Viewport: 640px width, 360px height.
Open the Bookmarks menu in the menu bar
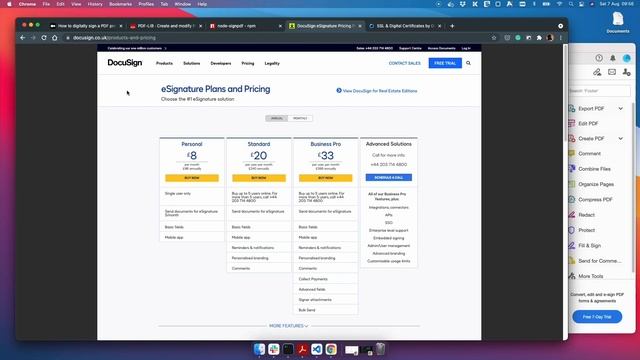pyautogui.click(x=120, y=4)
